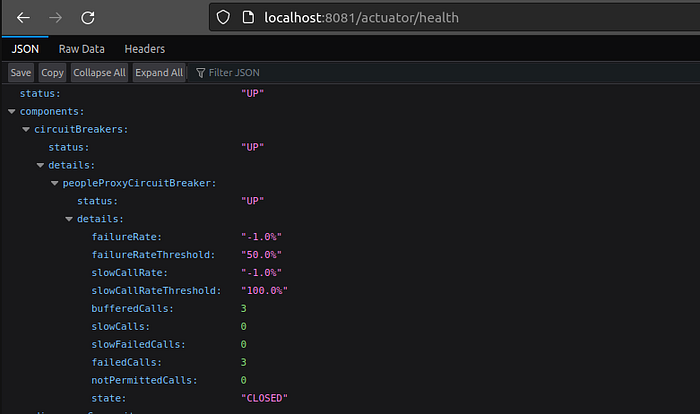Click the filter funnel icon
Screen dimensions: 700x414
(x=201, y=72)
